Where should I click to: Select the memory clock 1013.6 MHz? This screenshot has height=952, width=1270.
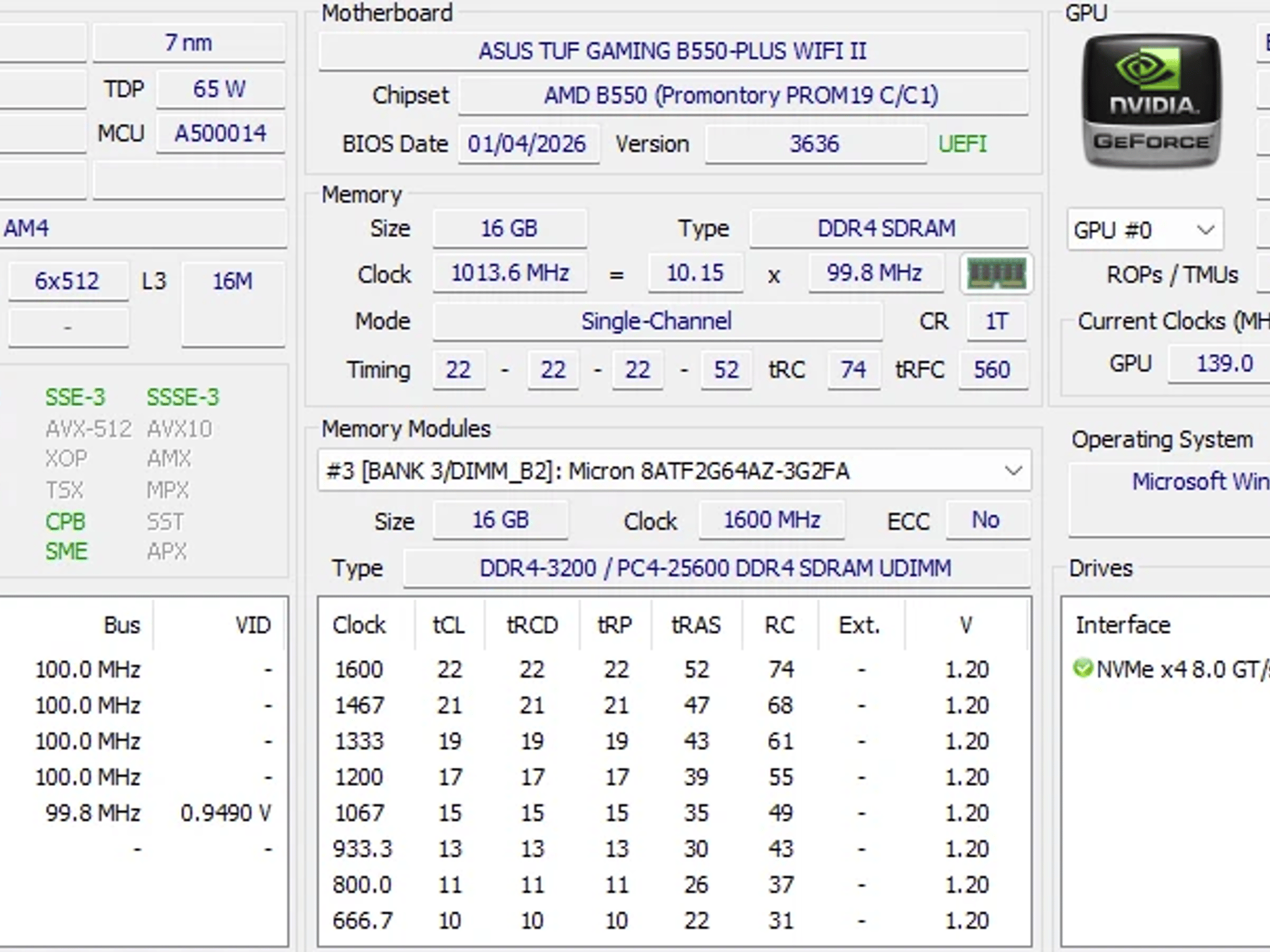click(x=510, y=273)
